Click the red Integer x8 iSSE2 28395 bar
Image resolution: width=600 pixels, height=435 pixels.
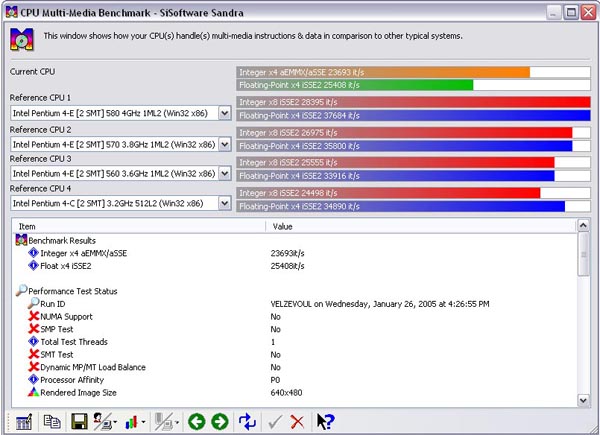pos(413,102)
